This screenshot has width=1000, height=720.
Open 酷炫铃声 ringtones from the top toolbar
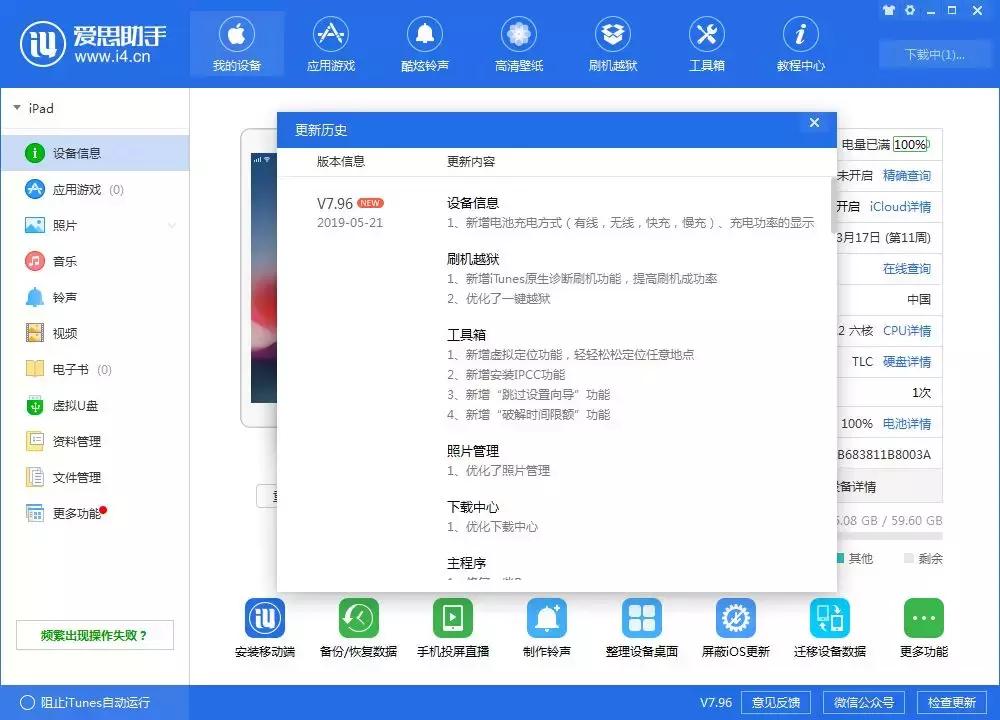click(x=424, y=42)
